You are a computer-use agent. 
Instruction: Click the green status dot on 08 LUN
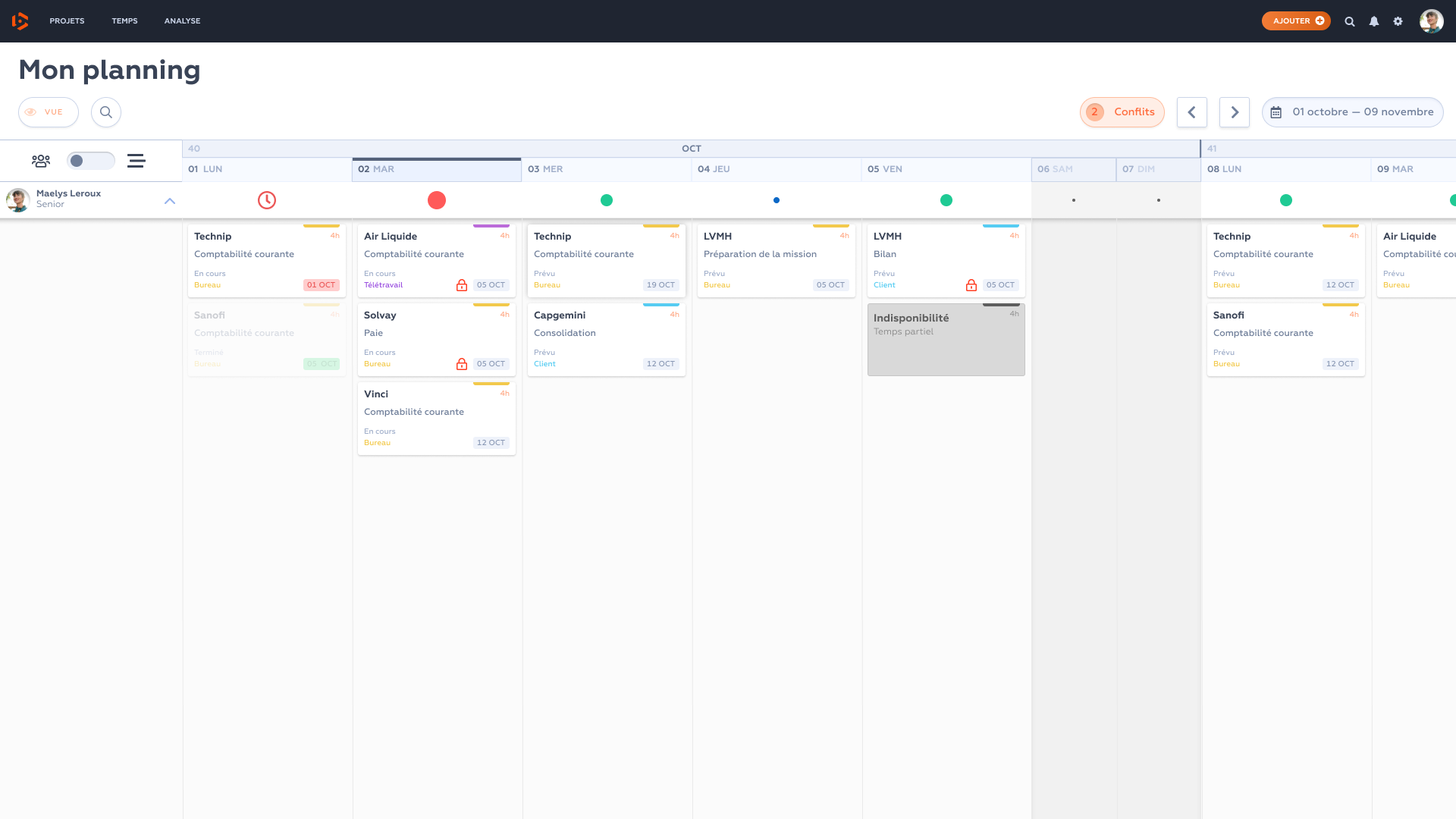point(1286,200)
